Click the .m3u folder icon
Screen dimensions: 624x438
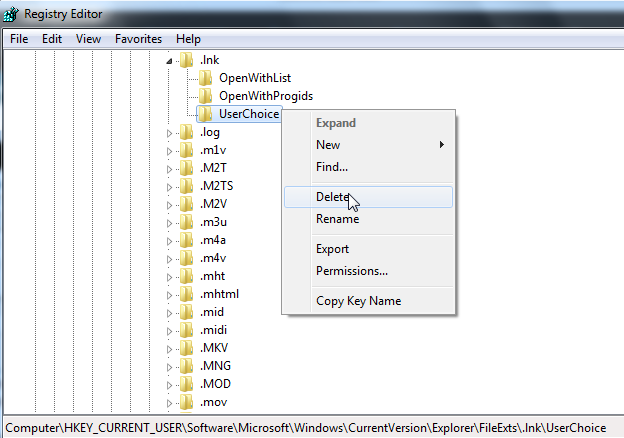tap(186, 222)
